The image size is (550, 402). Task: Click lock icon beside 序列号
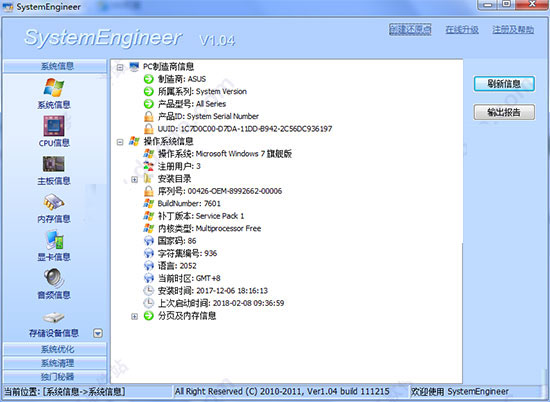(x=149, y=191)
